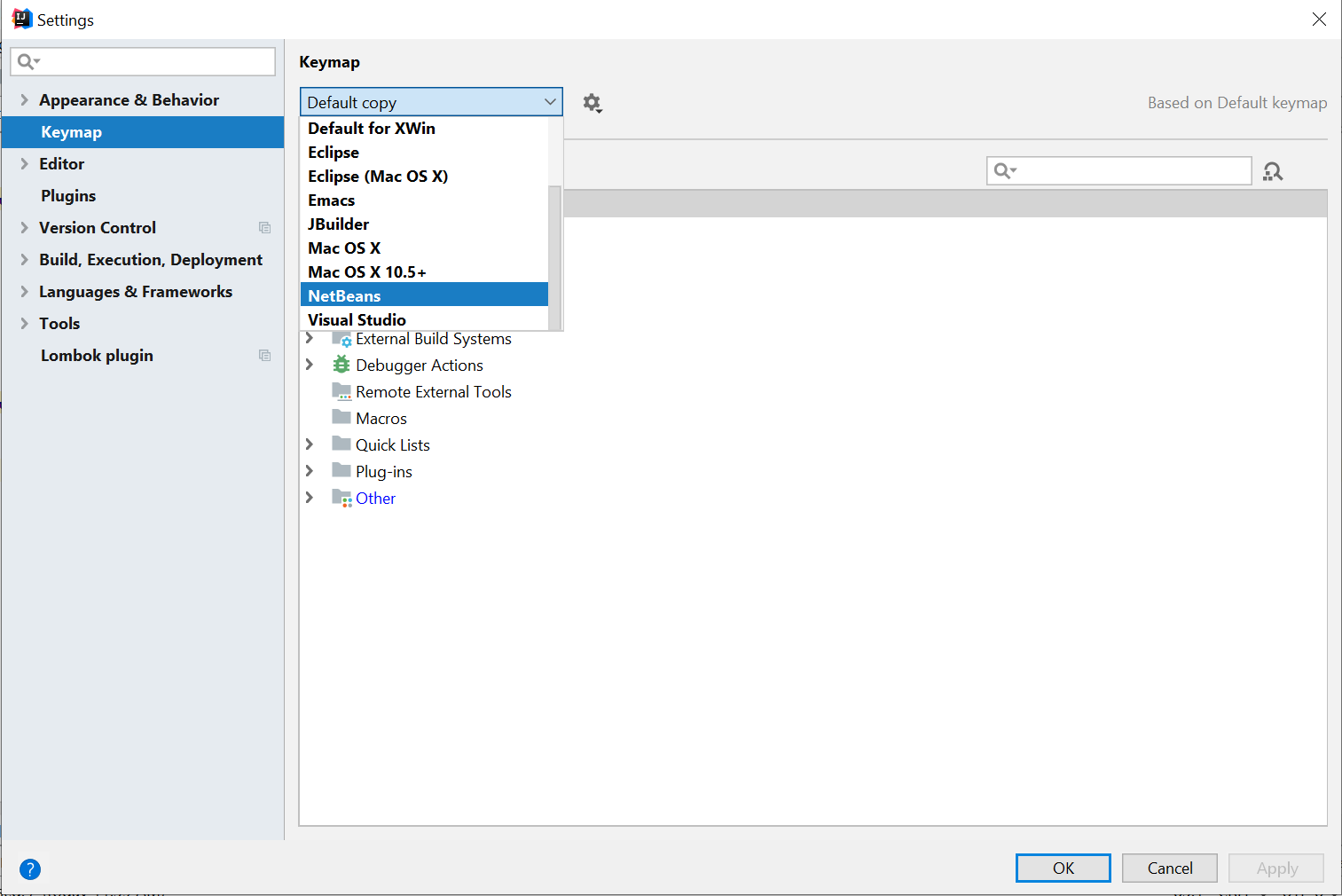Click the keymap action search magnifier icon
Viewport: 1342px width, 896px height.
pyautogui.click(x=1004, y=170)
